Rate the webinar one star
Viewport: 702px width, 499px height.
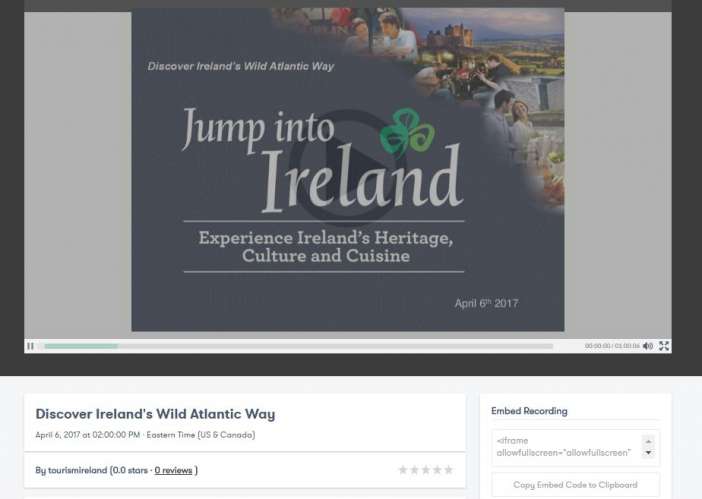point(404,470)
